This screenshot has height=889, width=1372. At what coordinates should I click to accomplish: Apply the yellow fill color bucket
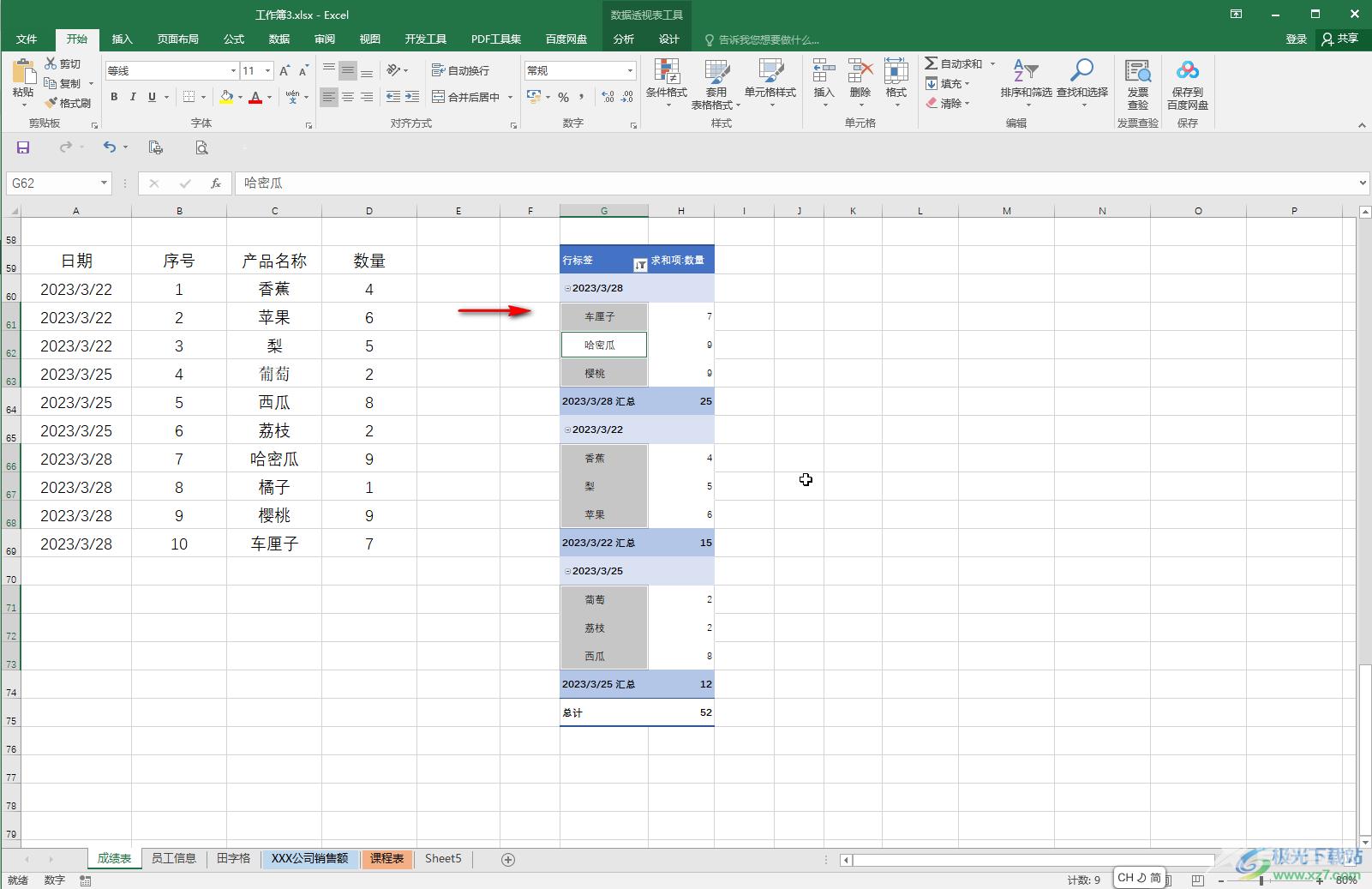(x=226, y=97)
